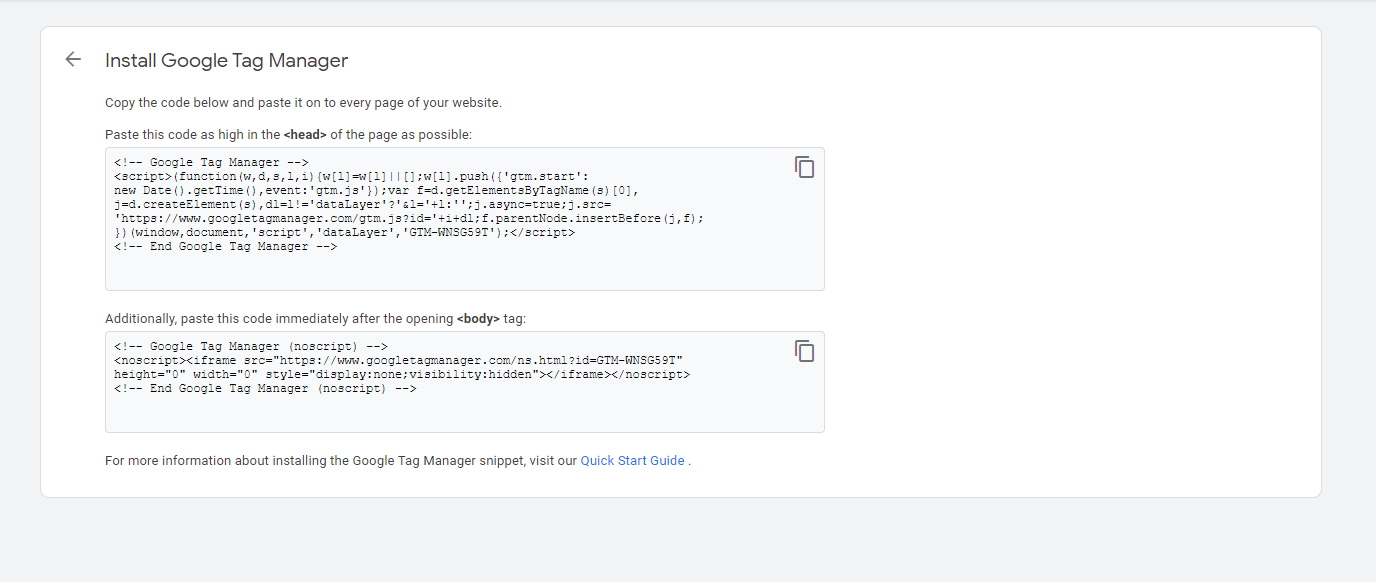Click the 'Paste this code as high in the <head>' instruction
Screen dimensions: 1376x582
[289, 134]
